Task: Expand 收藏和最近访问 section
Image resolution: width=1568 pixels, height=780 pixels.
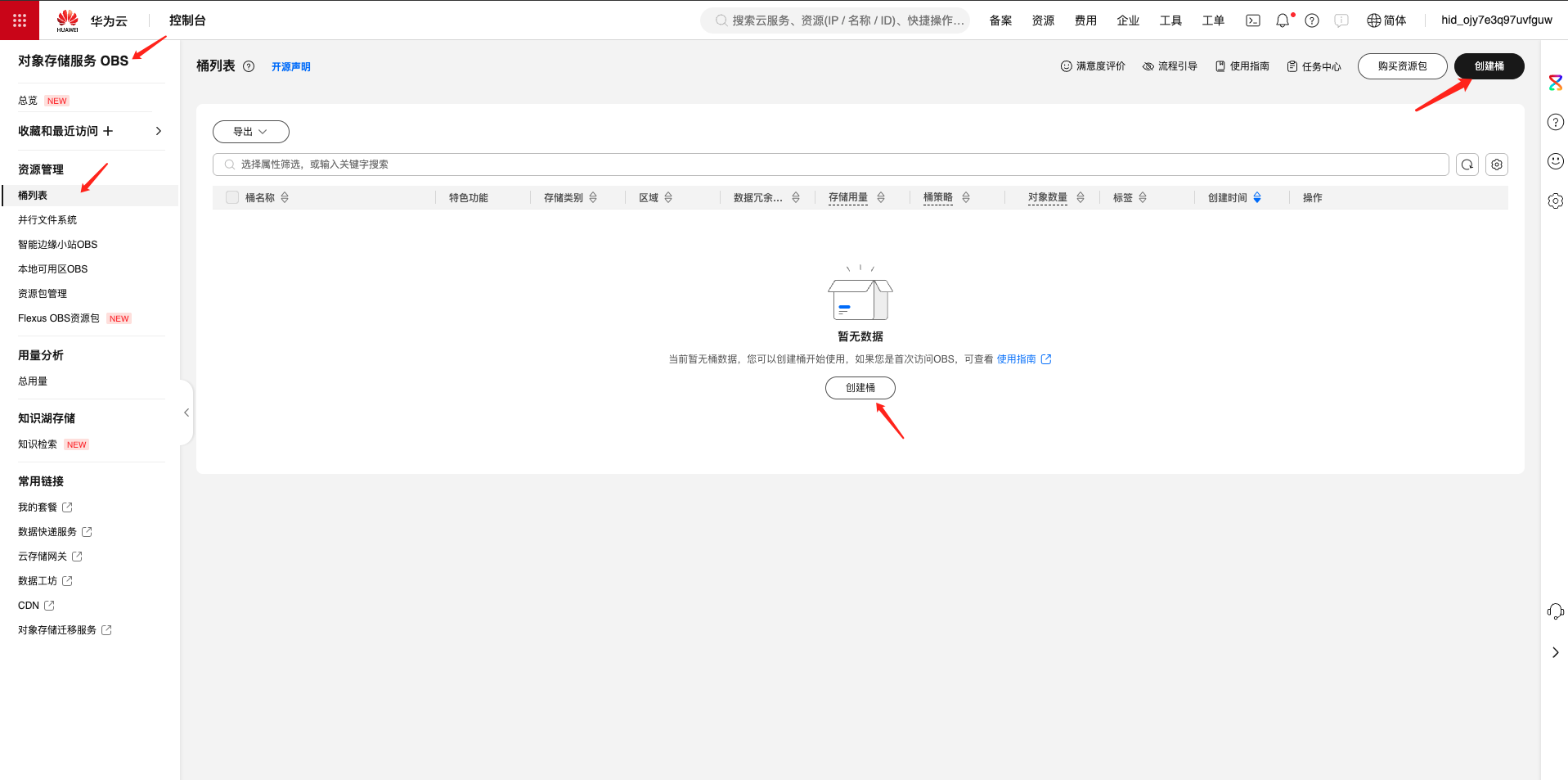Action: click(158, 131)
